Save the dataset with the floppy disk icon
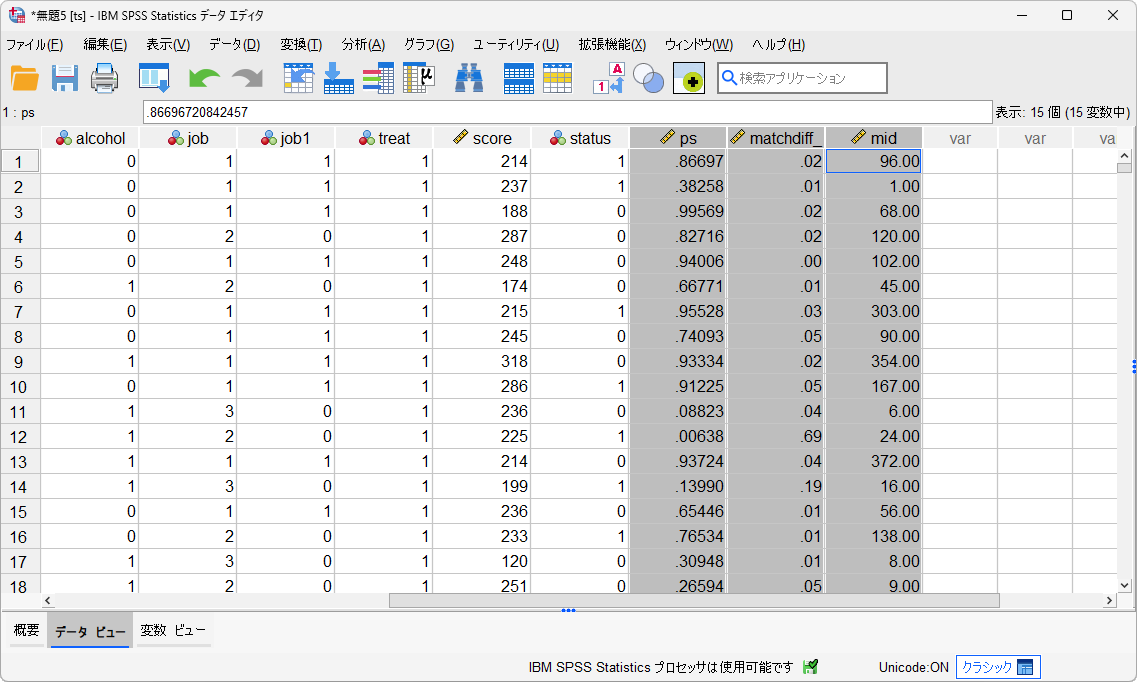 tap(65, 78)
